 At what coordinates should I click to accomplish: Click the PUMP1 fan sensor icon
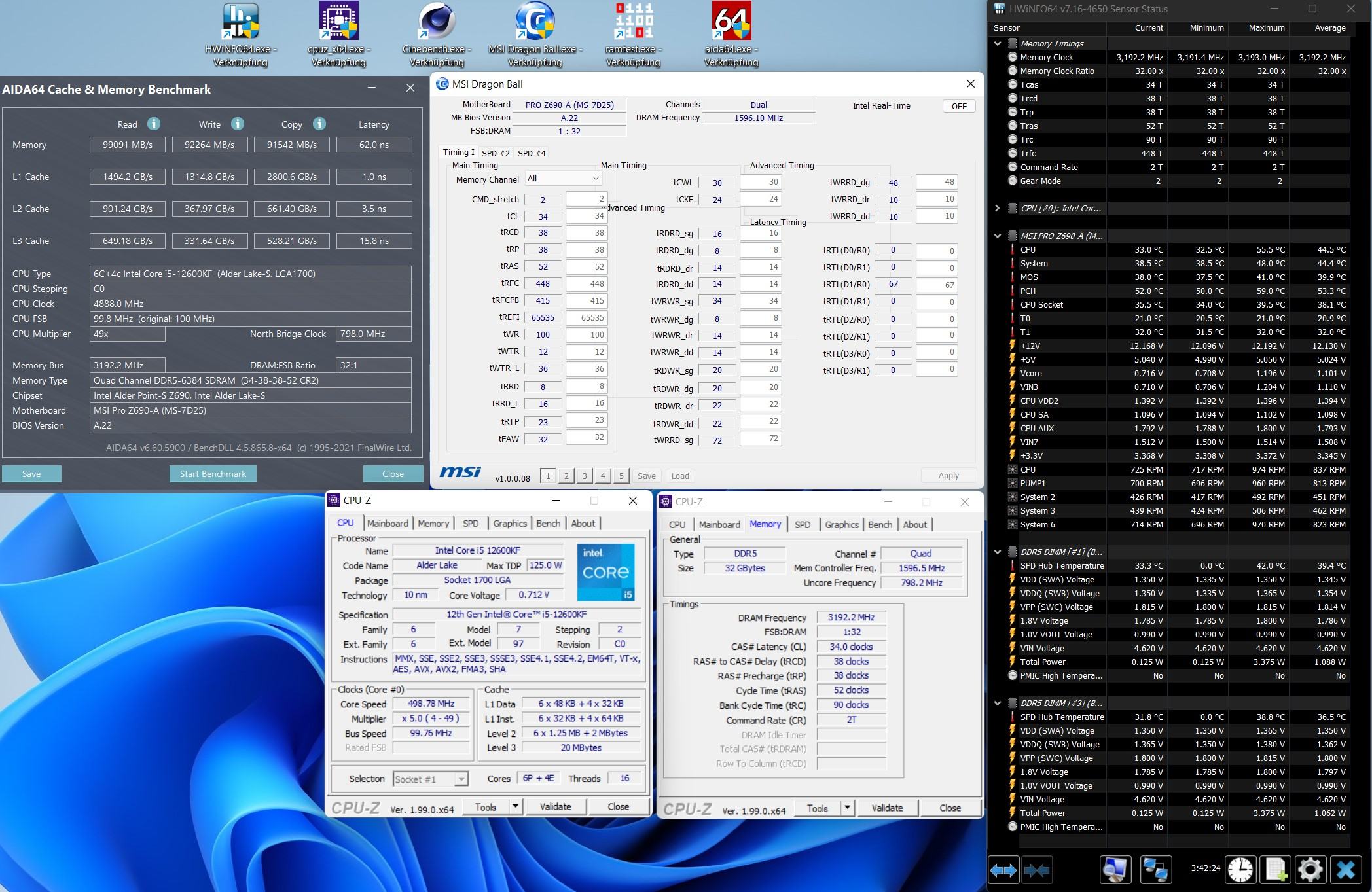pos(1013,483)
